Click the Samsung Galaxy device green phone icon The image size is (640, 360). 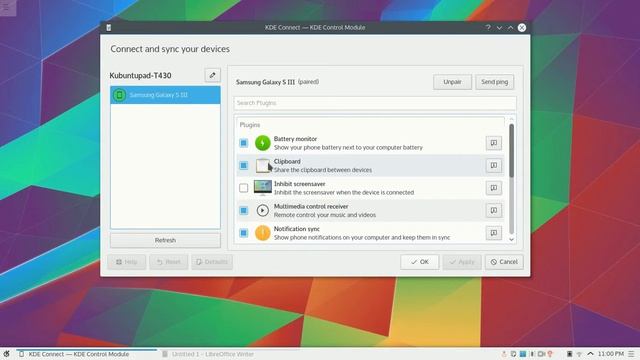(x=119, y=95)
